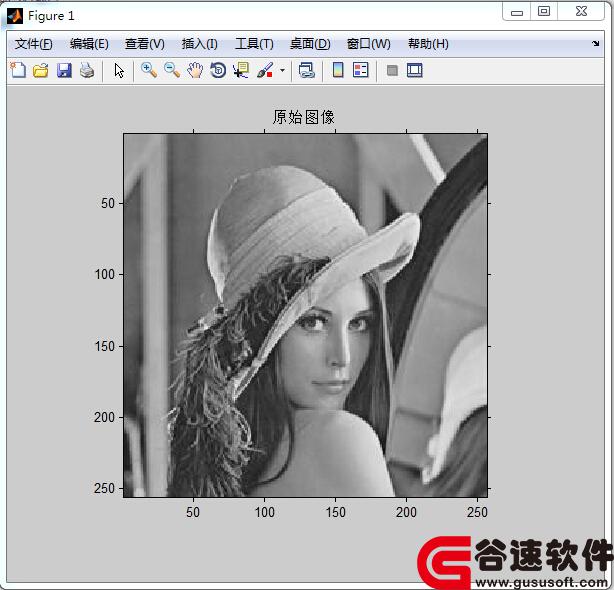Click the y-axis tick label 200
614x590 pixels.
pos(104,417)
